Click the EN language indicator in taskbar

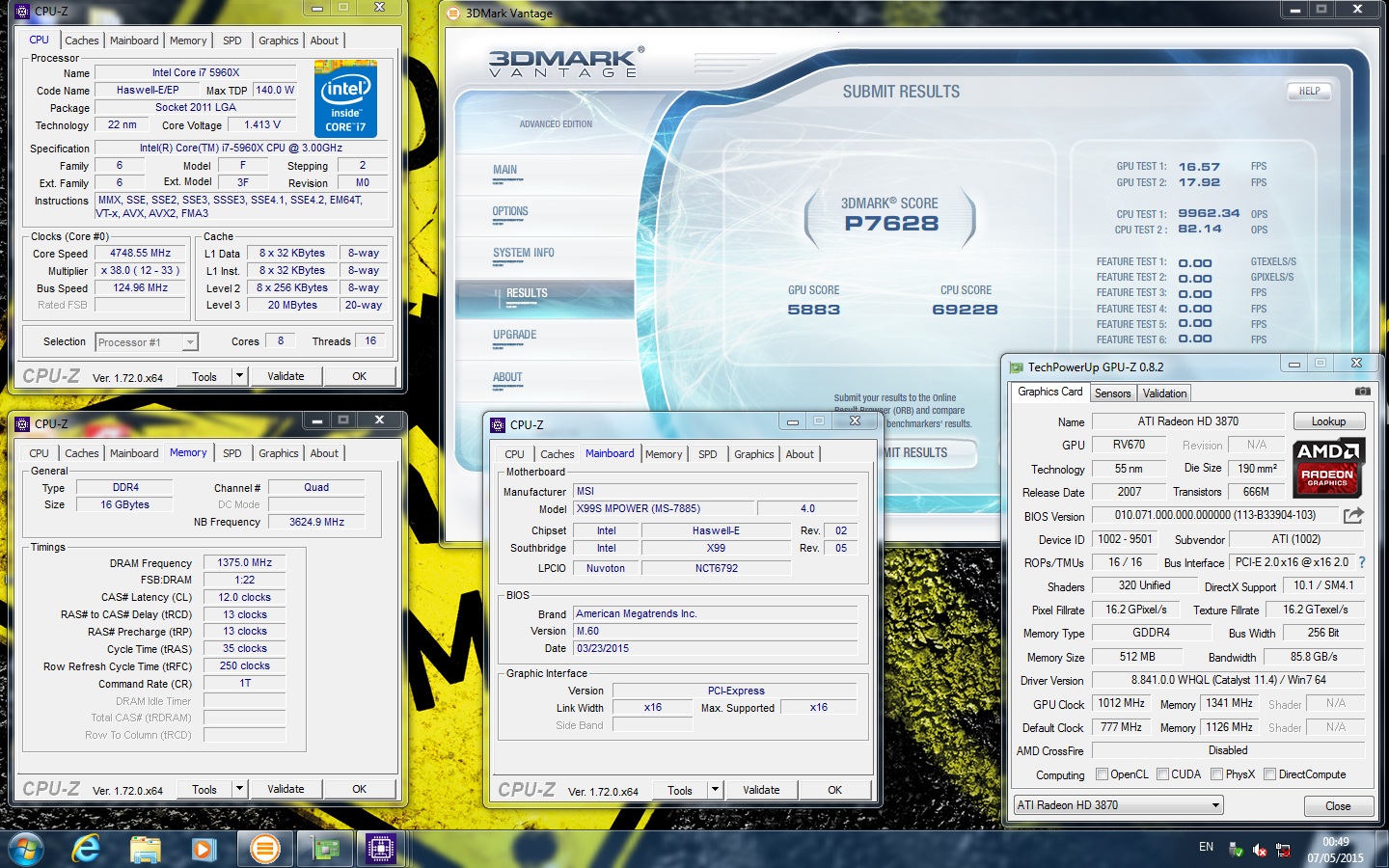pyautogui.click(x=1206, y=847)
